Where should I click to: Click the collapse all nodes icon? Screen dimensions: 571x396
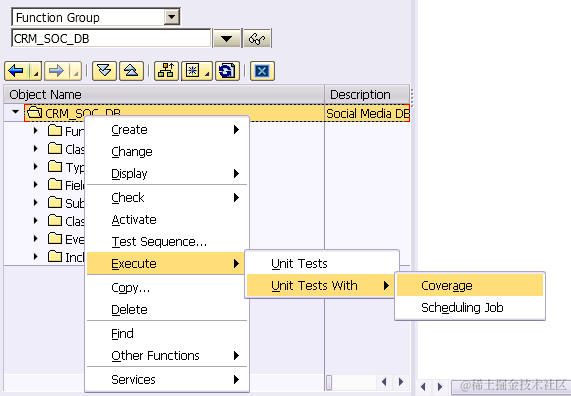(x=131, y=71)
